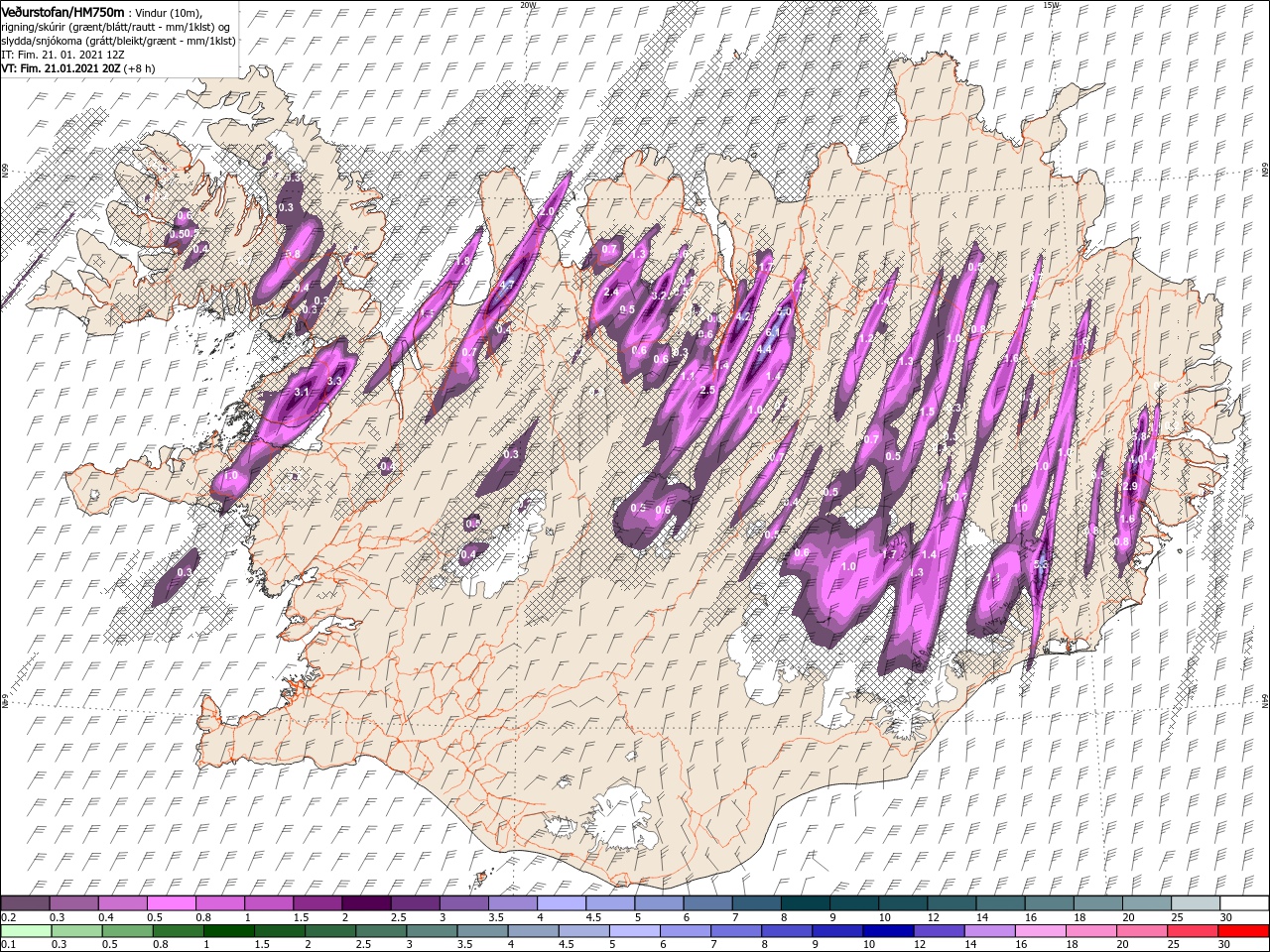Click the slydda/snjókoma description line
The width and height of the screenshot is (1270, 952).
(x=117, y=40)
